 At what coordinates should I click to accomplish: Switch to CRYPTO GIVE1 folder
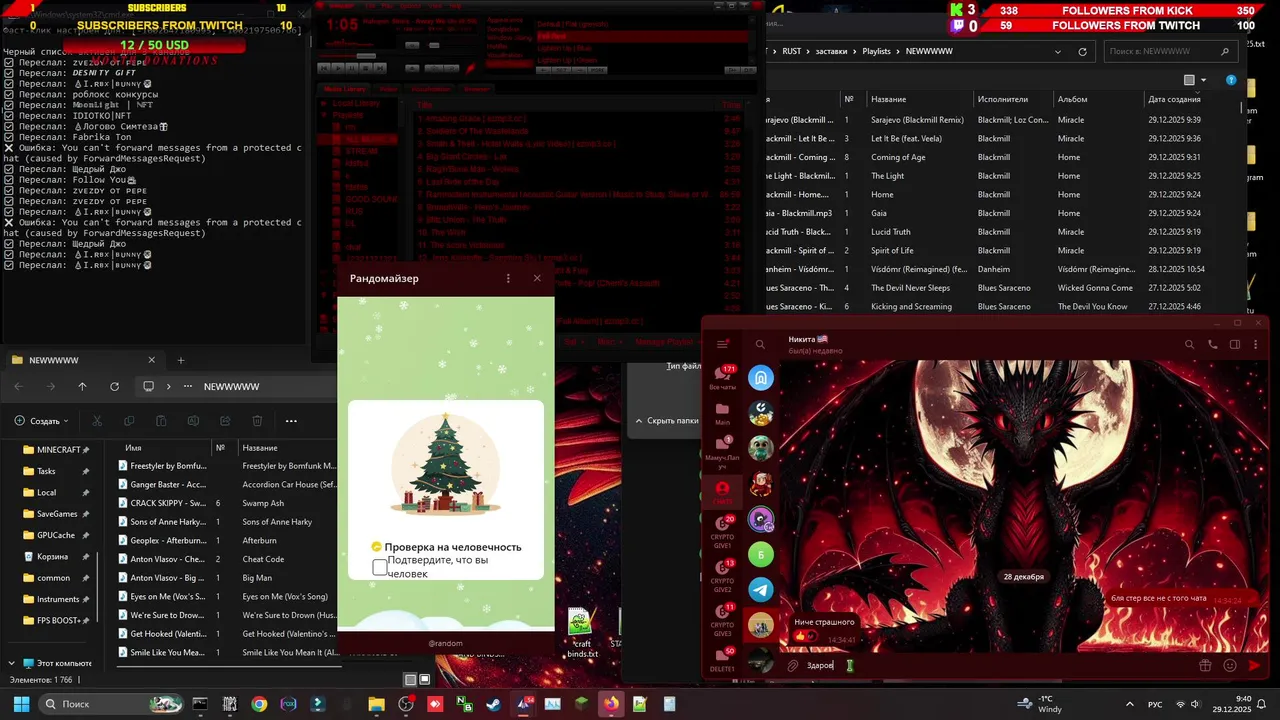tap(722, 531)
